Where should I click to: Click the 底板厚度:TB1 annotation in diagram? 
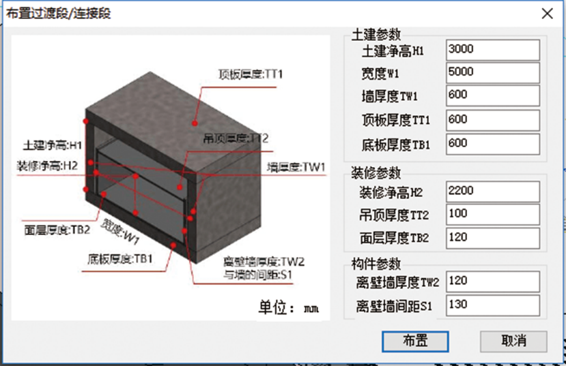click(x=120, y=259)
